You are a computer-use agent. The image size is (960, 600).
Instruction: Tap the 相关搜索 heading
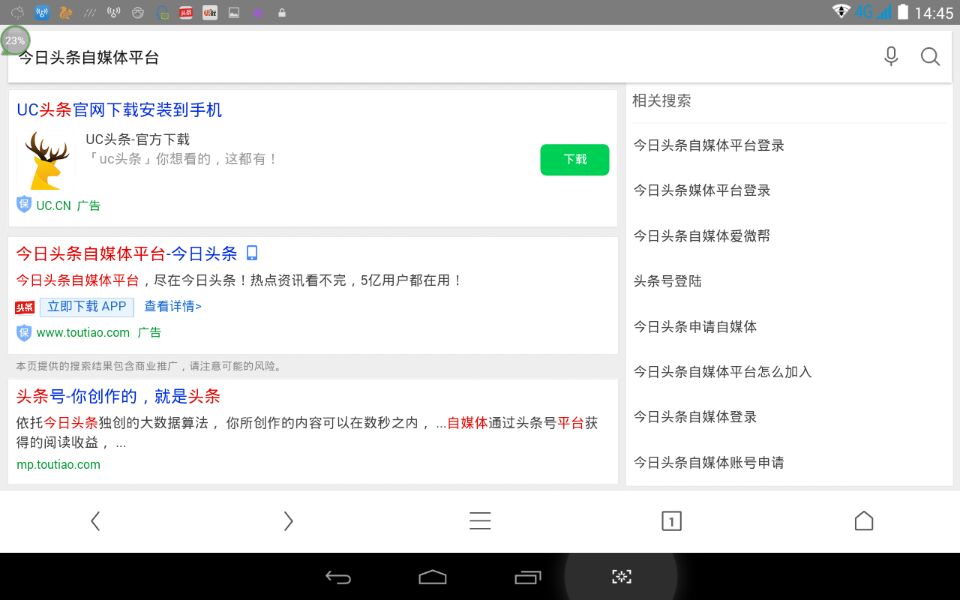pos(661,100)
